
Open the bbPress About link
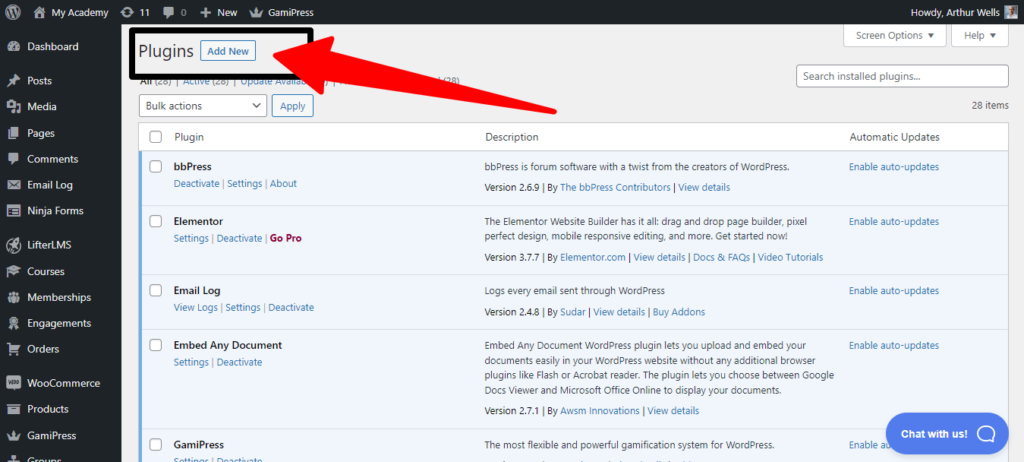[283, 184]
